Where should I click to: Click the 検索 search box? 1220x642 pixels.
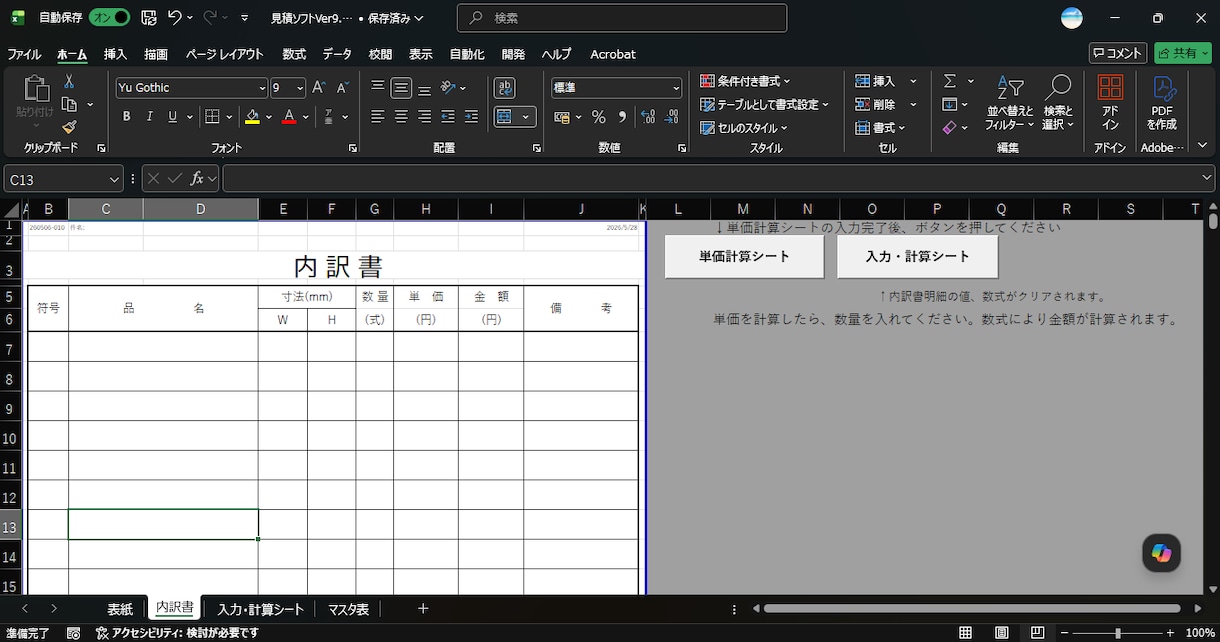click(x=622, y=18)
